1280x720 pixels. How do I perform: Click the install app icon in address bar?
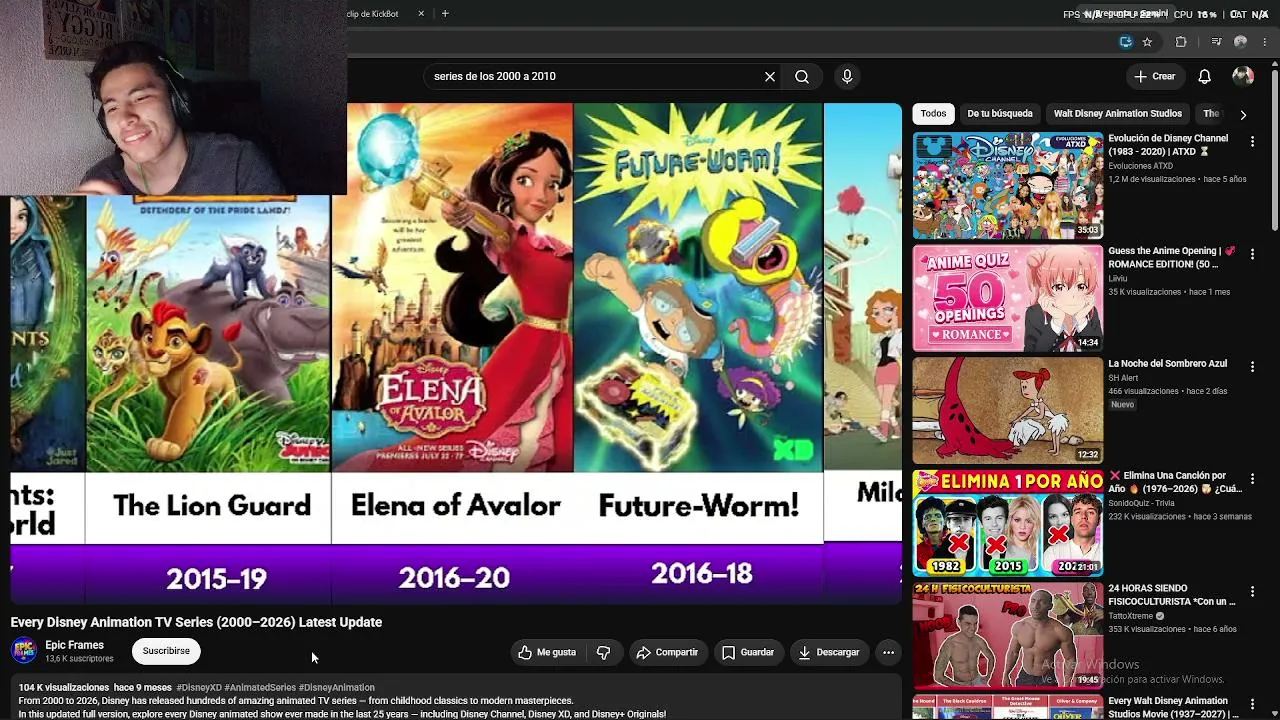(1126, 42)
